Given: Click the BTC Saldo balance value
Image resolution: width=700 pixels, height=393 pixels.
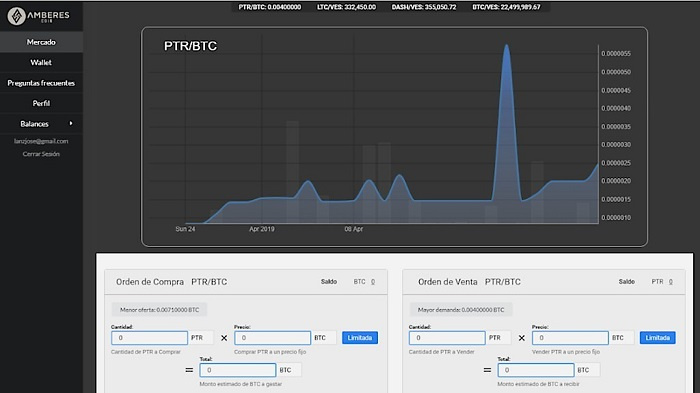Looking at the screenshot, I should point(373,282).
